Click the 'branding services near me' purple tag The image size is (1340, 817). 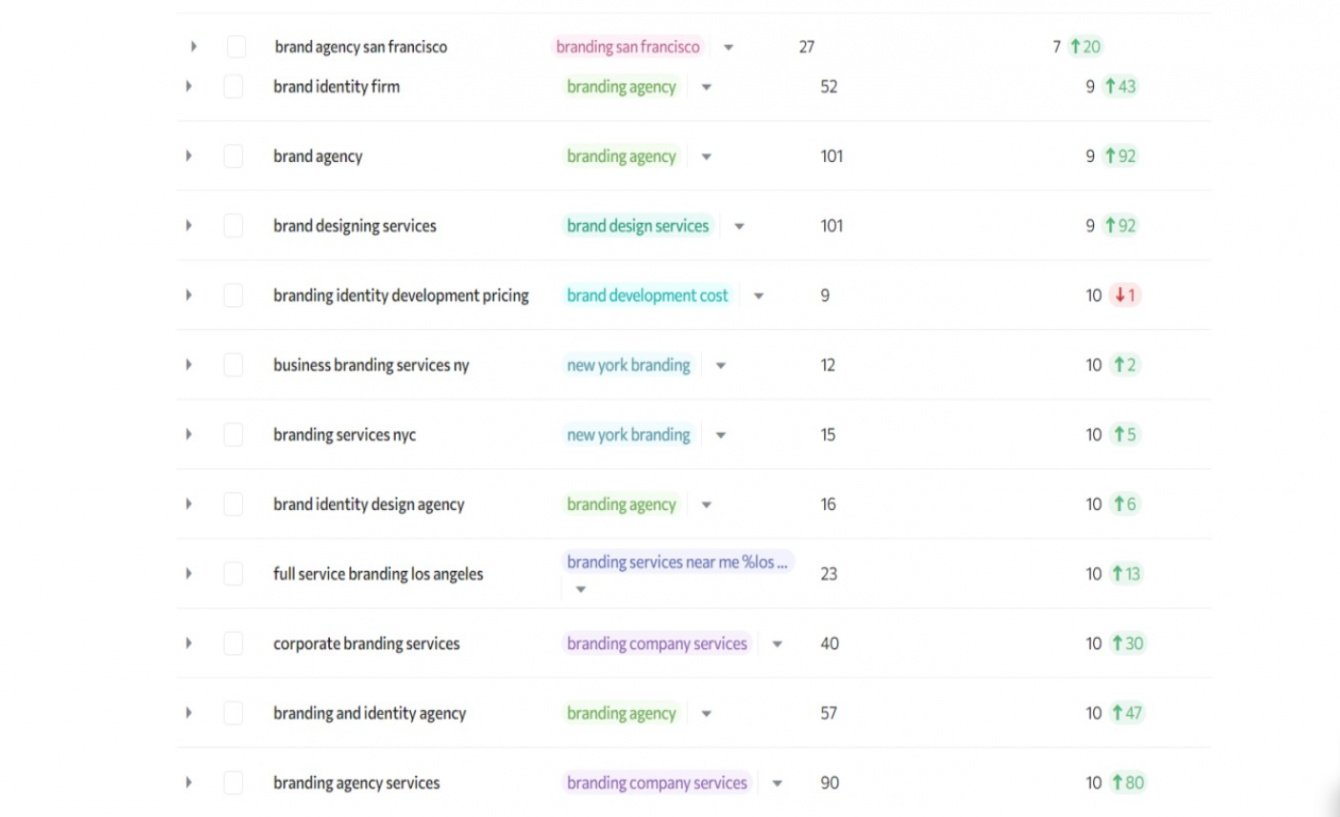(677, 562)
